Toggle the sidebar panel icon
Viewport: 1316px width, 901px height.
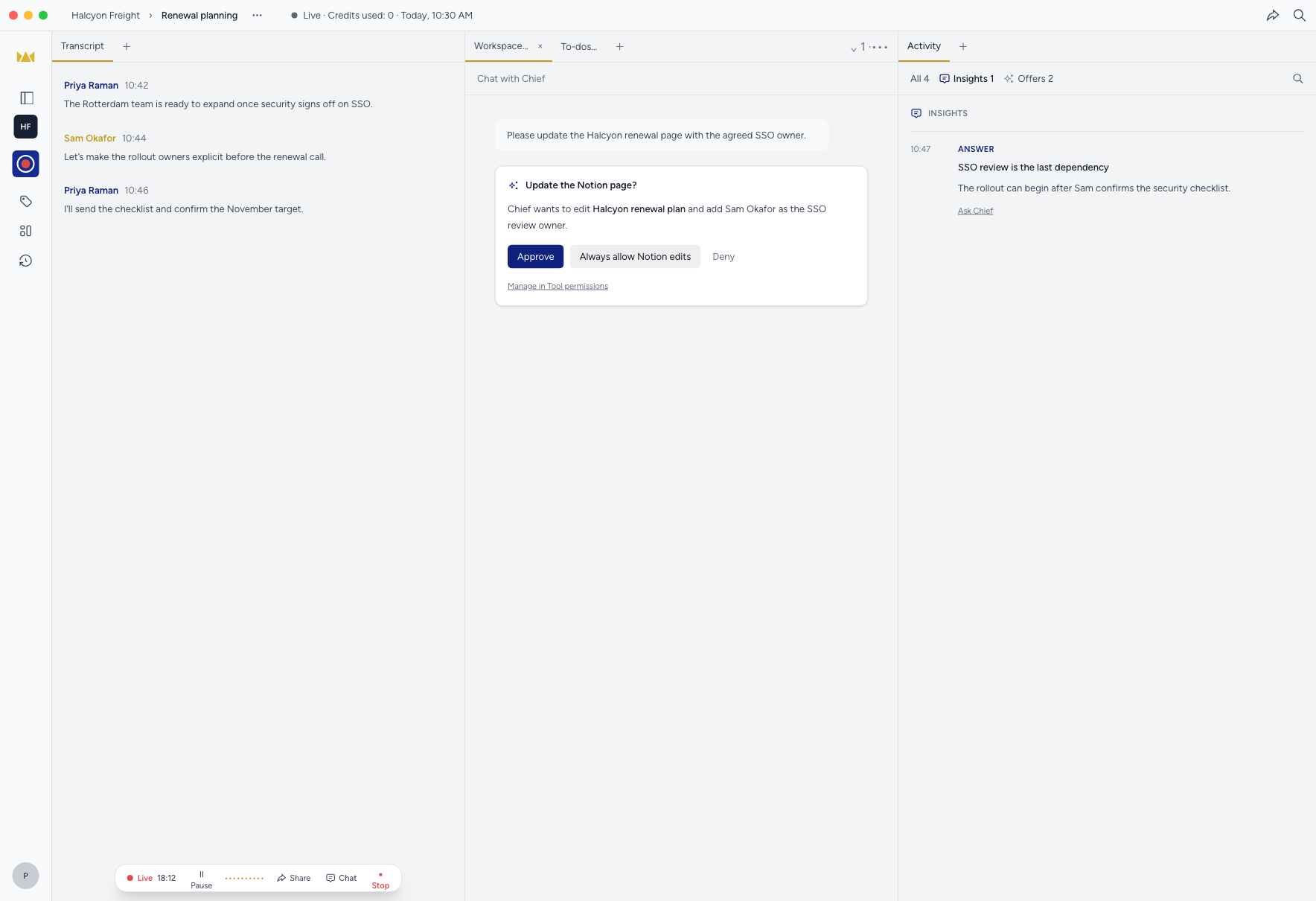[x=26, y=98]
